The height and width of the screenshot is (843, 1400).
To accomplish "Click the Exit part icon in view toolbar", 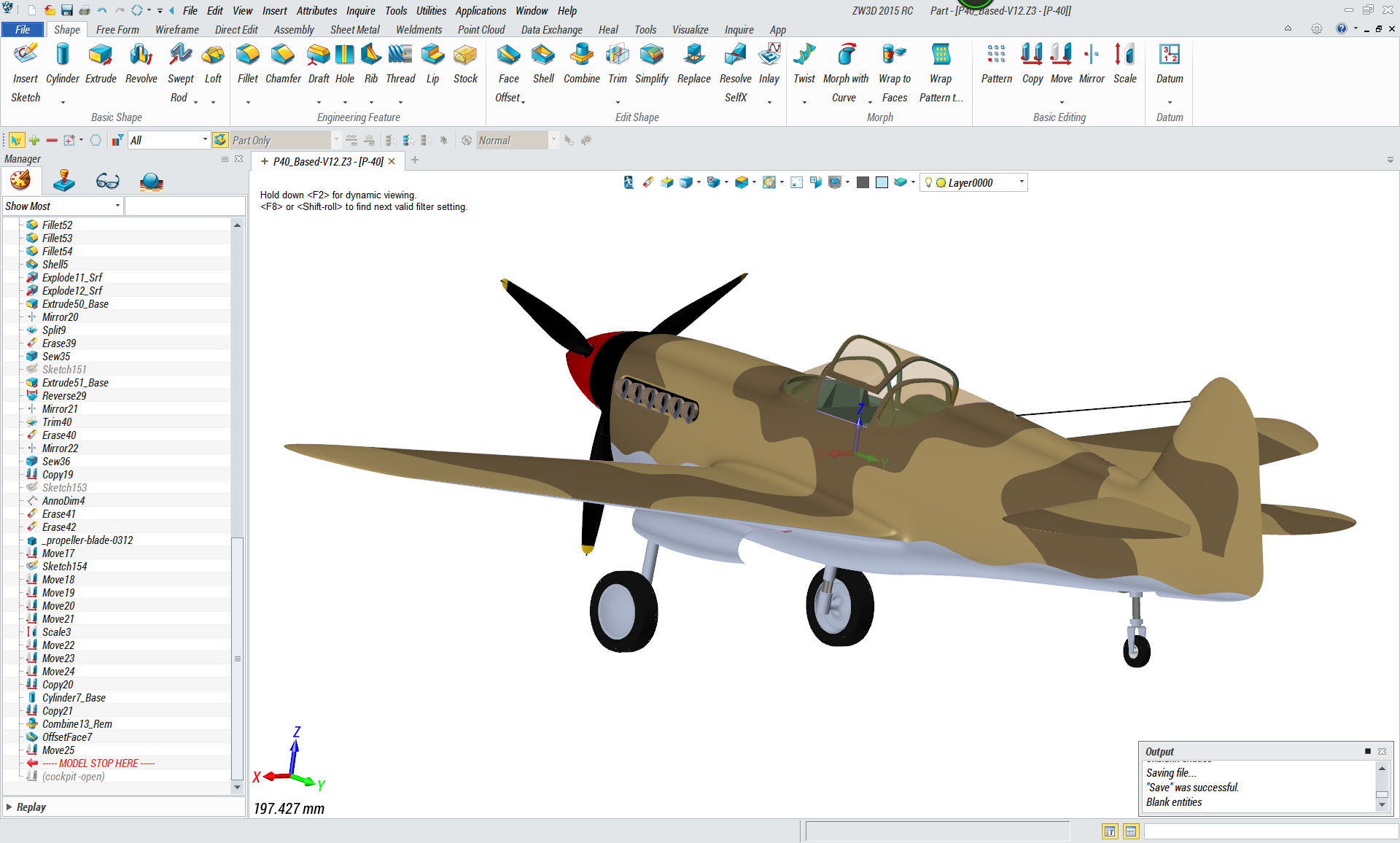I will (629, 182).
